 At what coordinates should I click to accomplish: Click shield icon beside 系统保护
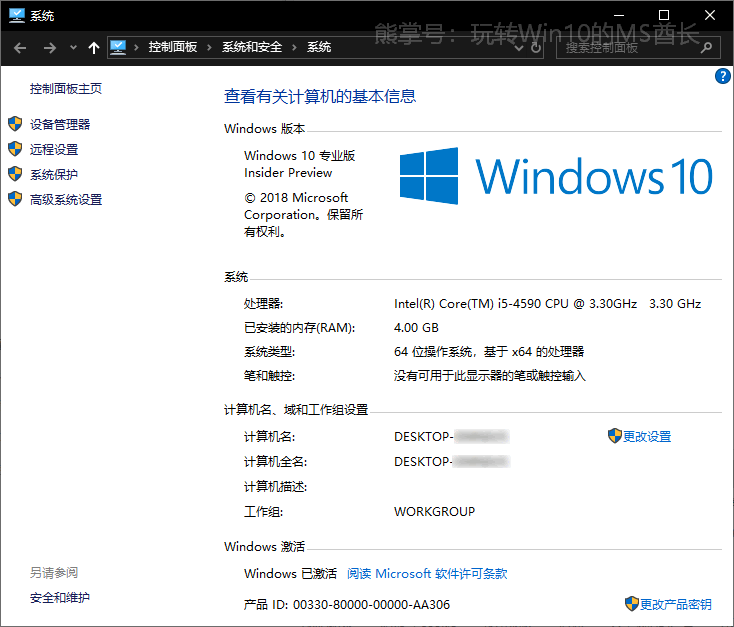coord(15,174)
